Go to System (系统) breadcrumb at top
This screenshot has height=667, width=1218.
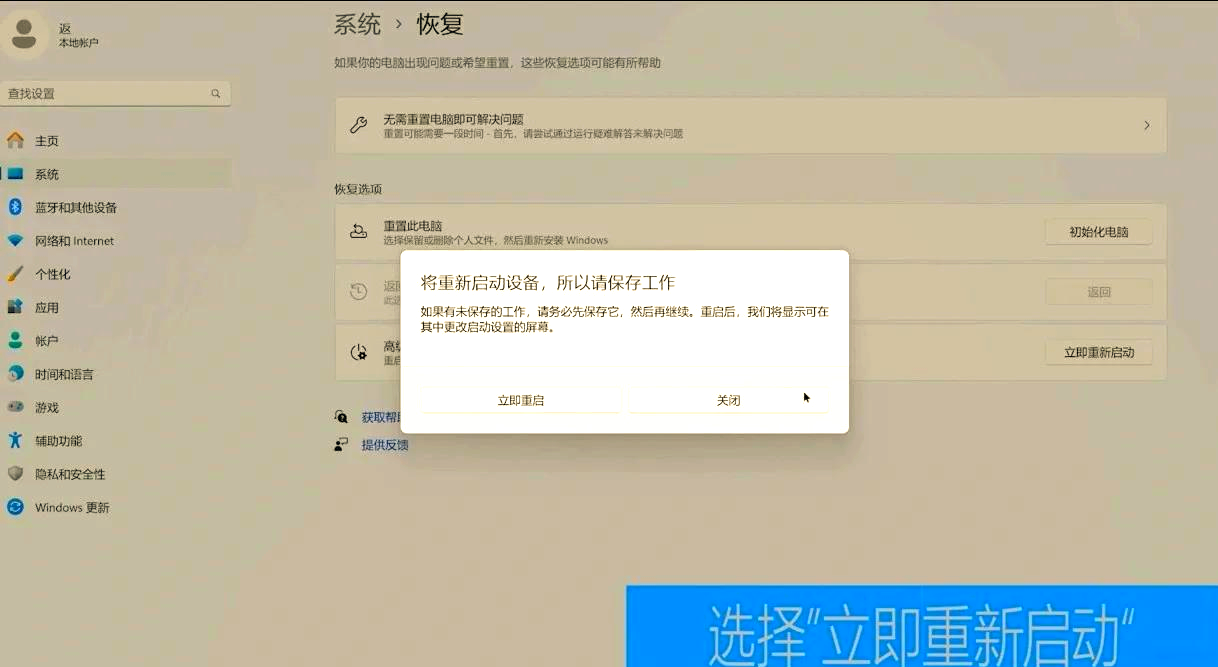357,24
